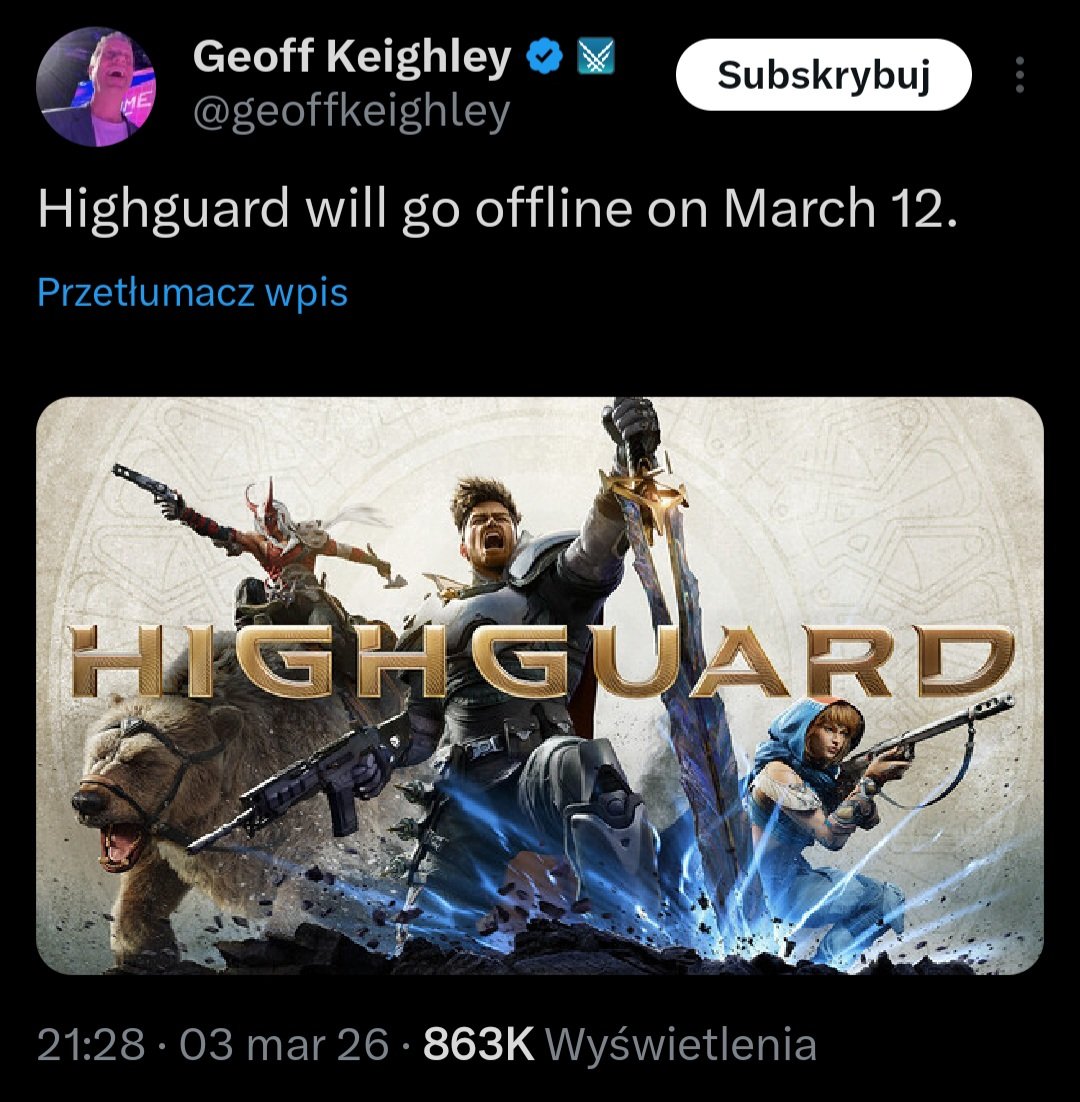Click the Przetłumacz wpis translate link
The height and width of the screenshot is (1102, 1080).
tap(193, 292)
